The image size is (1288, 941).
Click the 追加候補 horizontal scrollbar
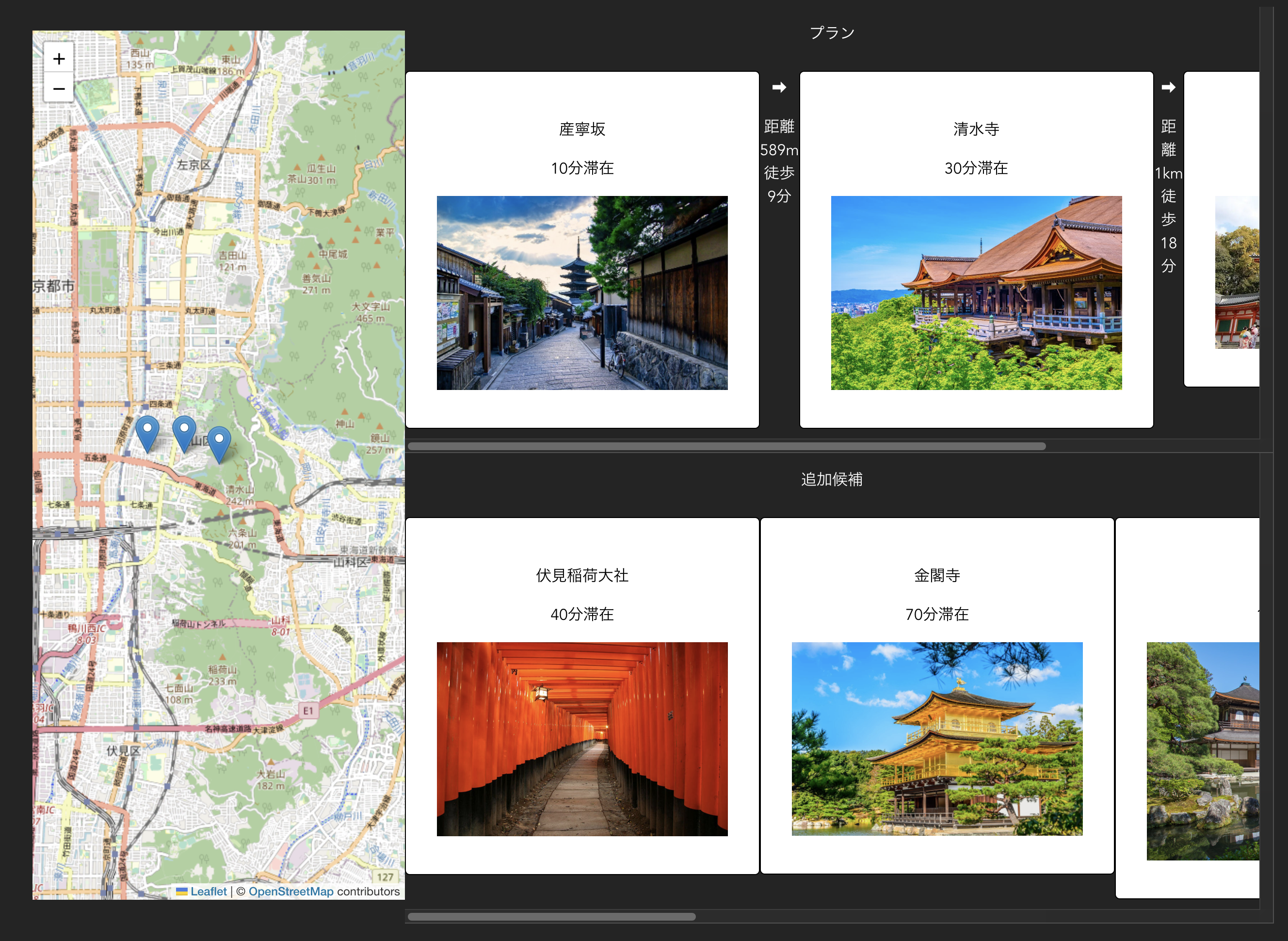tap(551, 917)
